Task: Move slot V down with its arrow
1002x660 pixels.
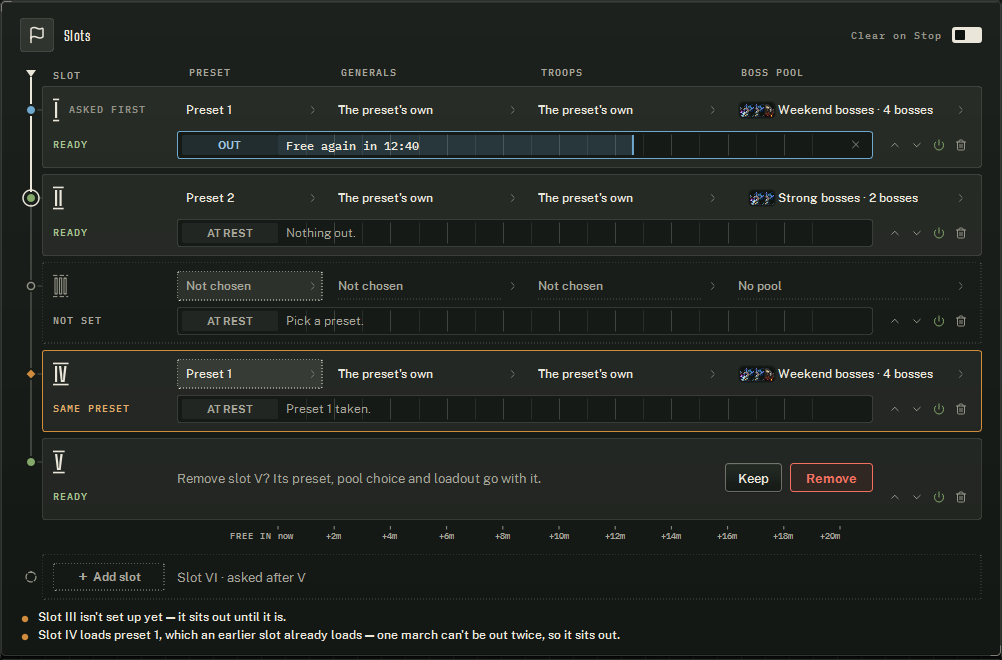Action: click(917, 497)
